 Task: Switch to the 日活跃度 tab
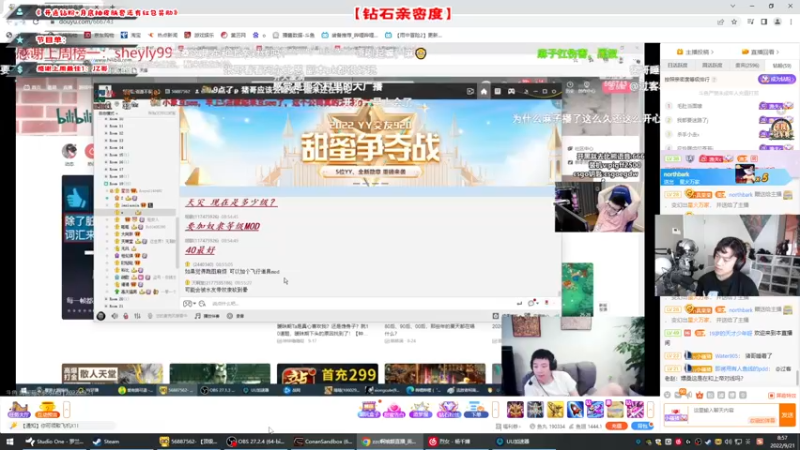[x=678, y=65]
